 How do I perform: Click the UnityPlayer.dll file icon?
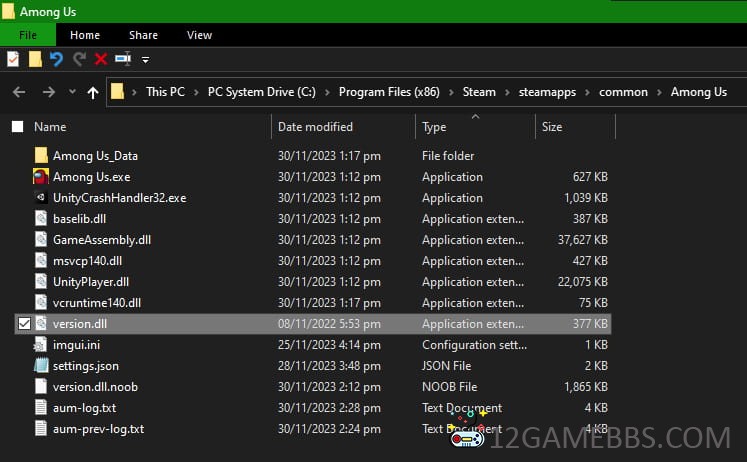(x=41, y=281)
